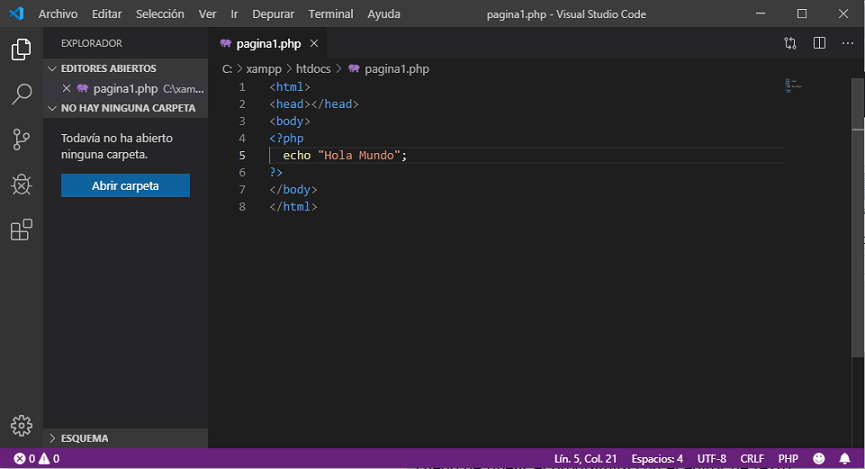Open the Debug view with bug icon
865x469 pixels.
(x=21, y=185)
